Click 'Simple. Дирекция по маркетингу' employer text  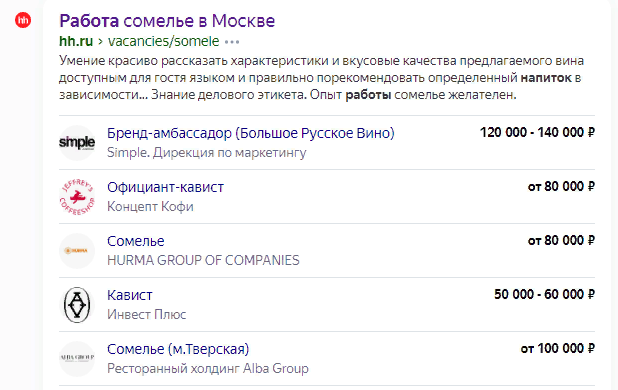click(x=207, y=152)
